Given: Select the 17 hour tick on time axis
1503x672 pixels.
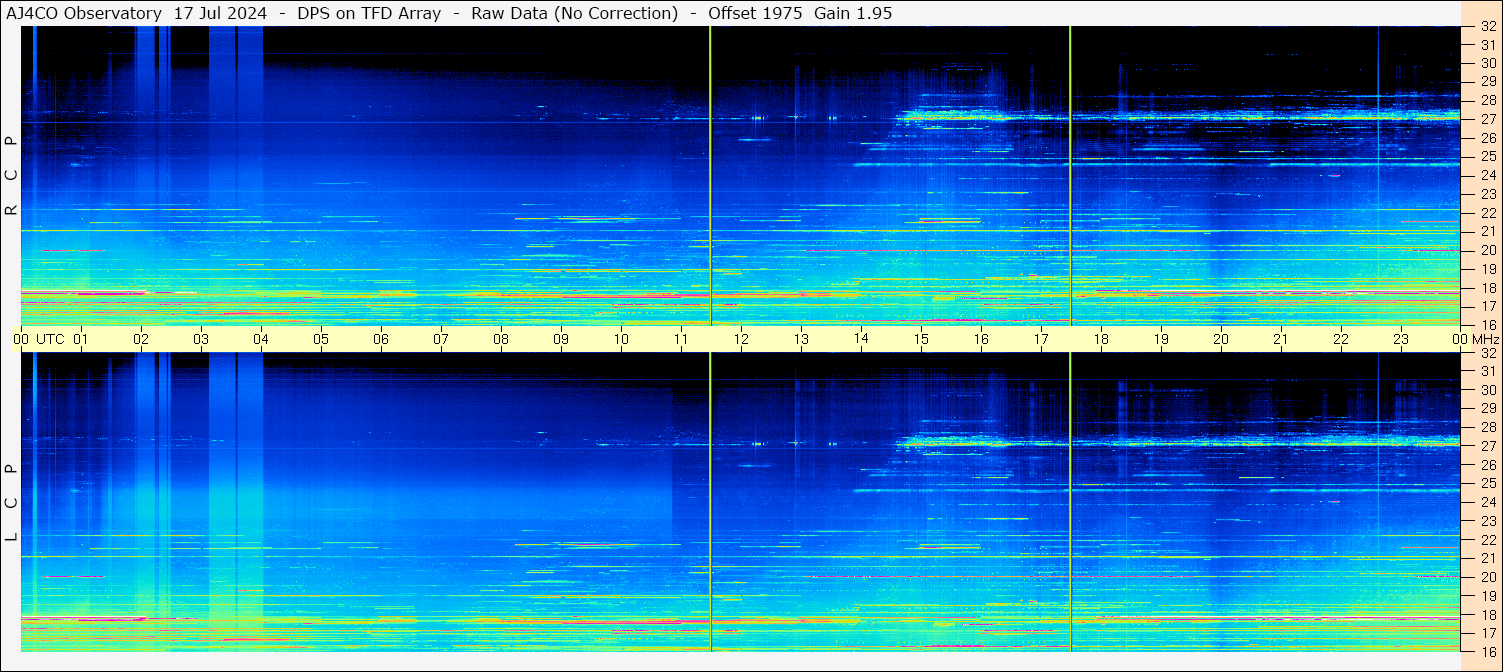Looking at the screenshot, I should coord(1041,339).
